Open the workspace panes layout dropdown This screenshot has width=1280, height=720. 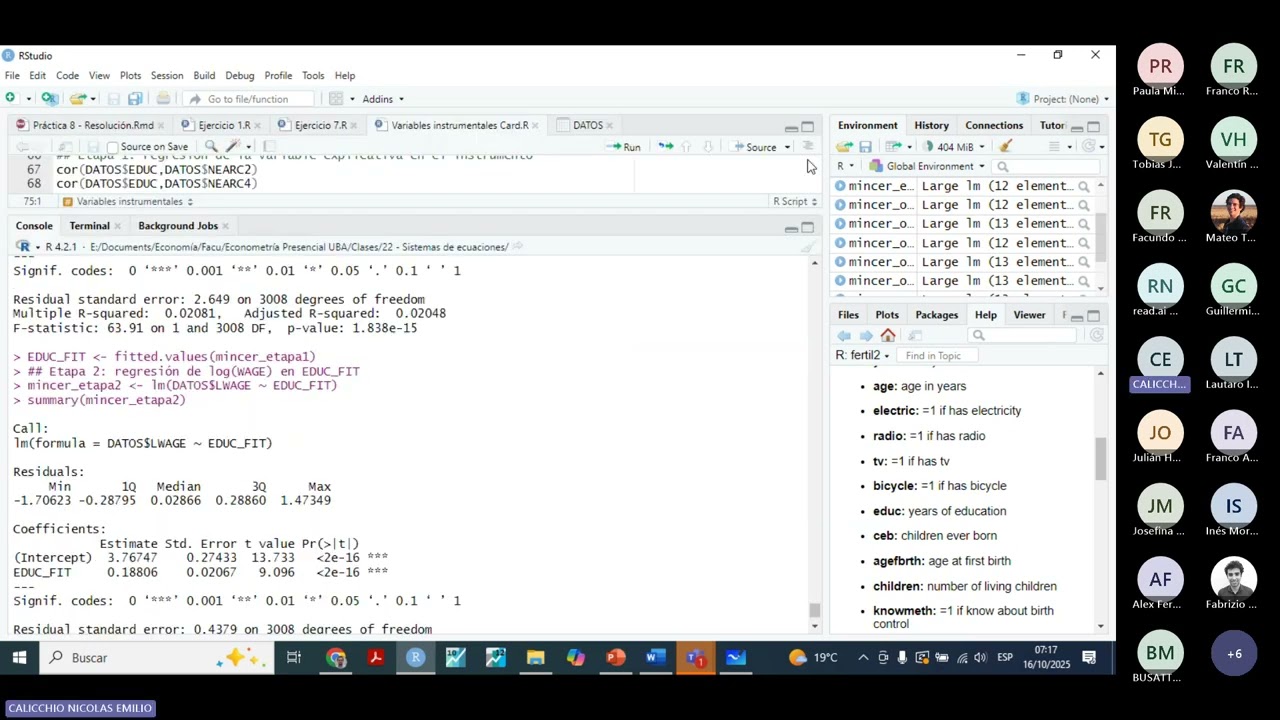(x=340, y=99)
